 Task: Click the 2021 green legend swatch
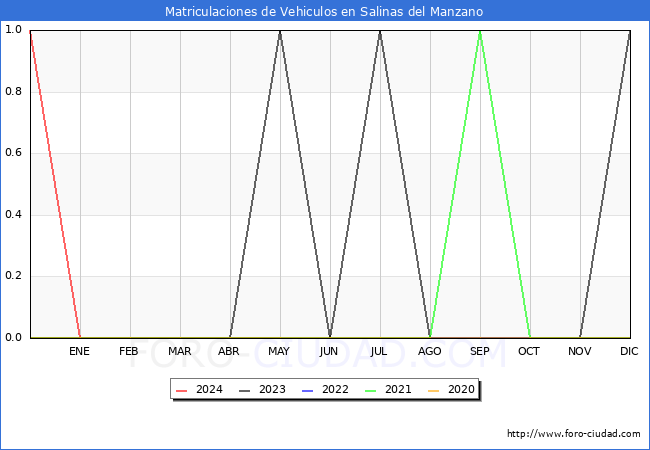coord(371,391)
